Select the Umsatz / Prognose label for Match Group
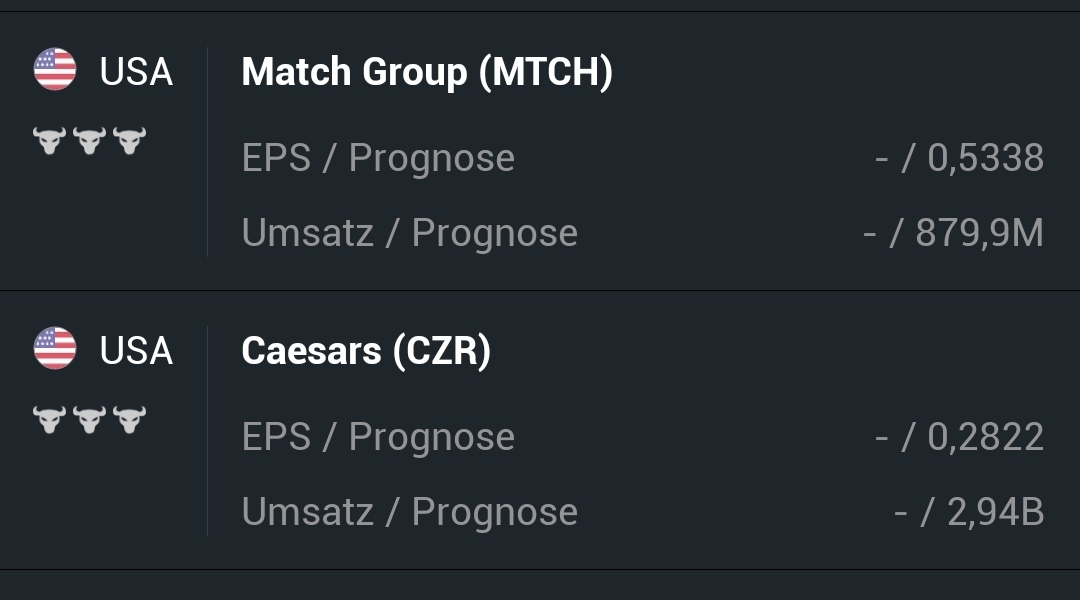This screenshot has width=1080, height=600. click(x=409, y=233)
